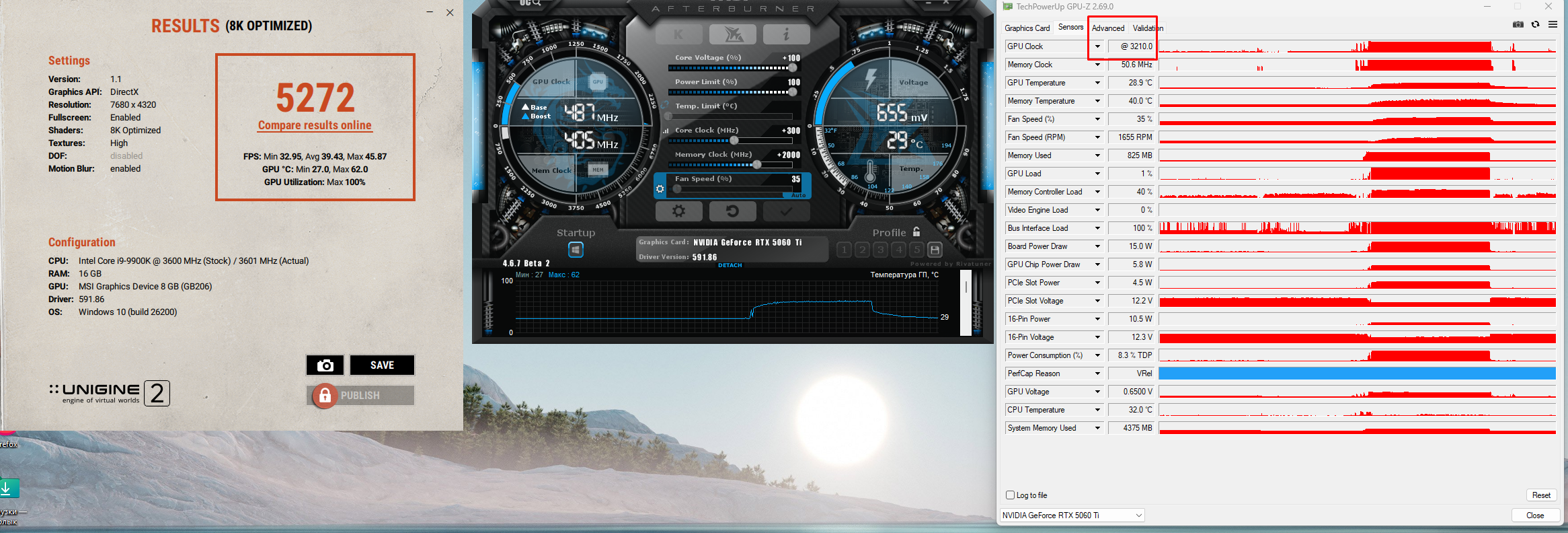This screenshot has height=533, width=1568.
Task: Click the GPU-Z refresh icon
Action: [x=1536, y=25]
